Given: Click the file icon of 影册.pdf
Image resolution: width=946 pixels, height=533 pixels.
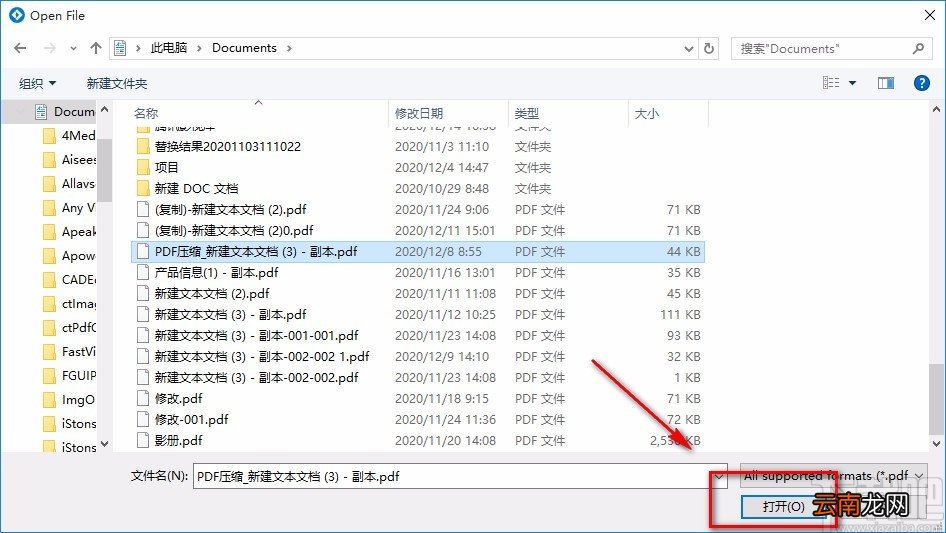Looking at the screenshot, I should tap(143, 440).
